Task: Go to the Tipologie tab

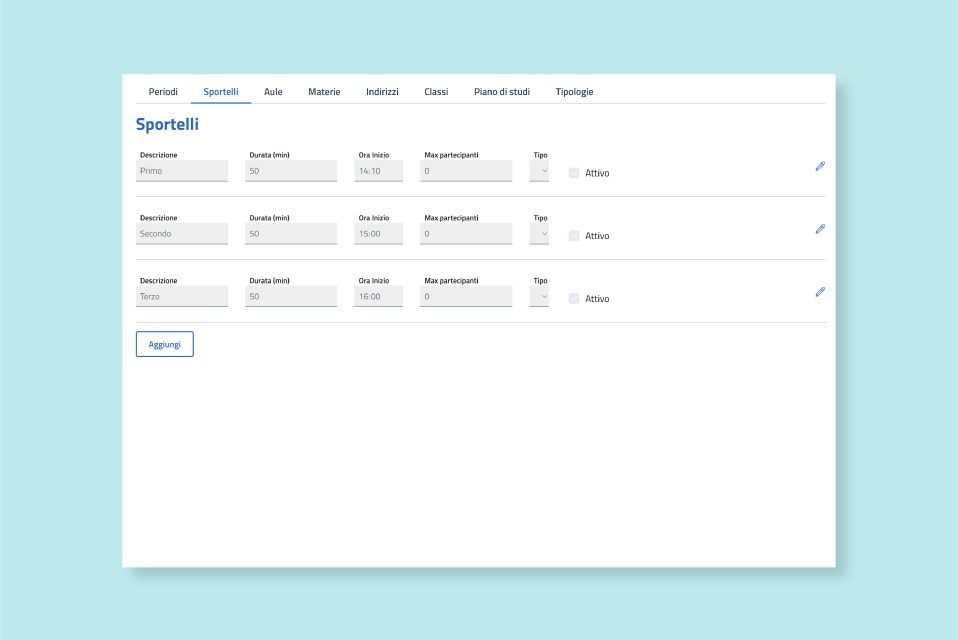Action: pos(574,92)
